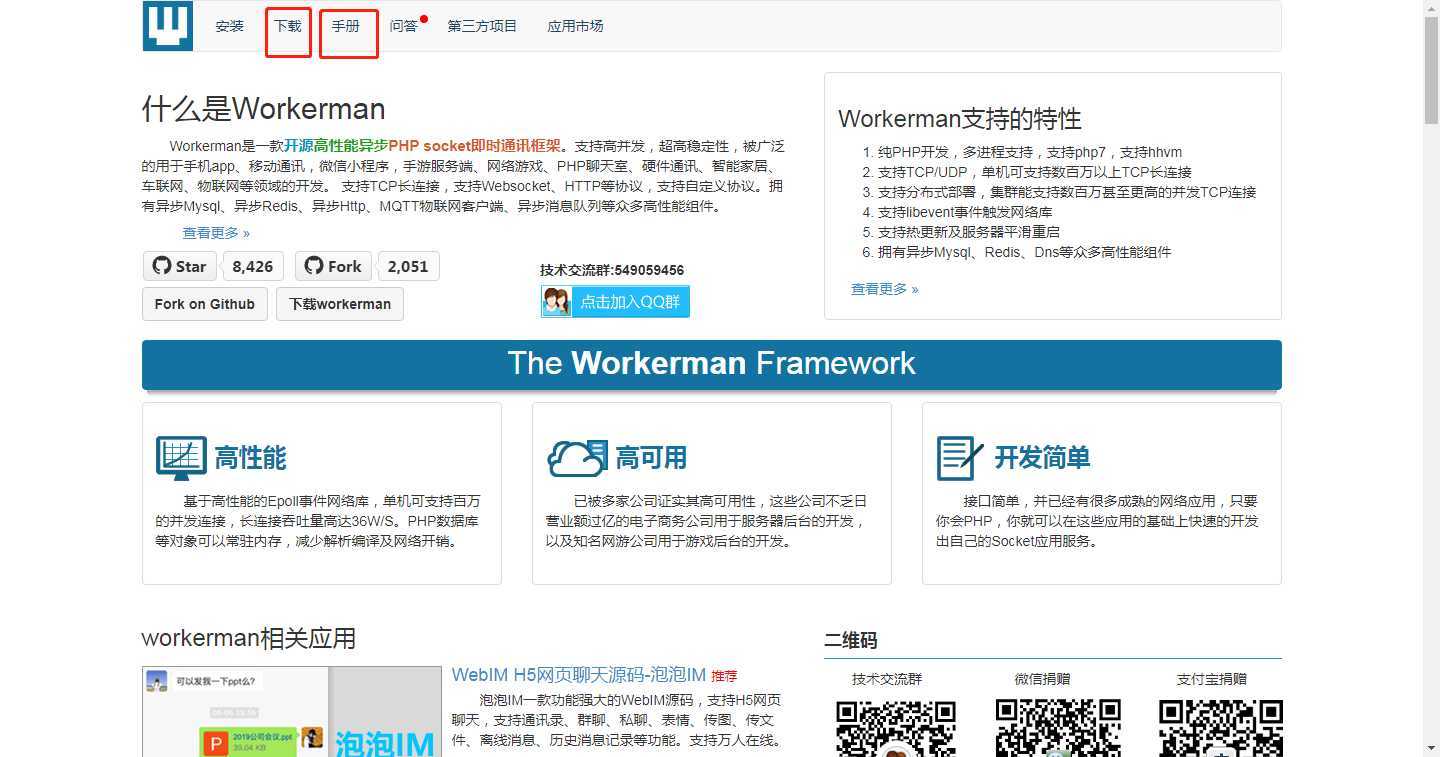Image resolution: width=1440 pixels, height=757 pixels.
Task: Click the 高可用 heading
Action: point(651,458)
